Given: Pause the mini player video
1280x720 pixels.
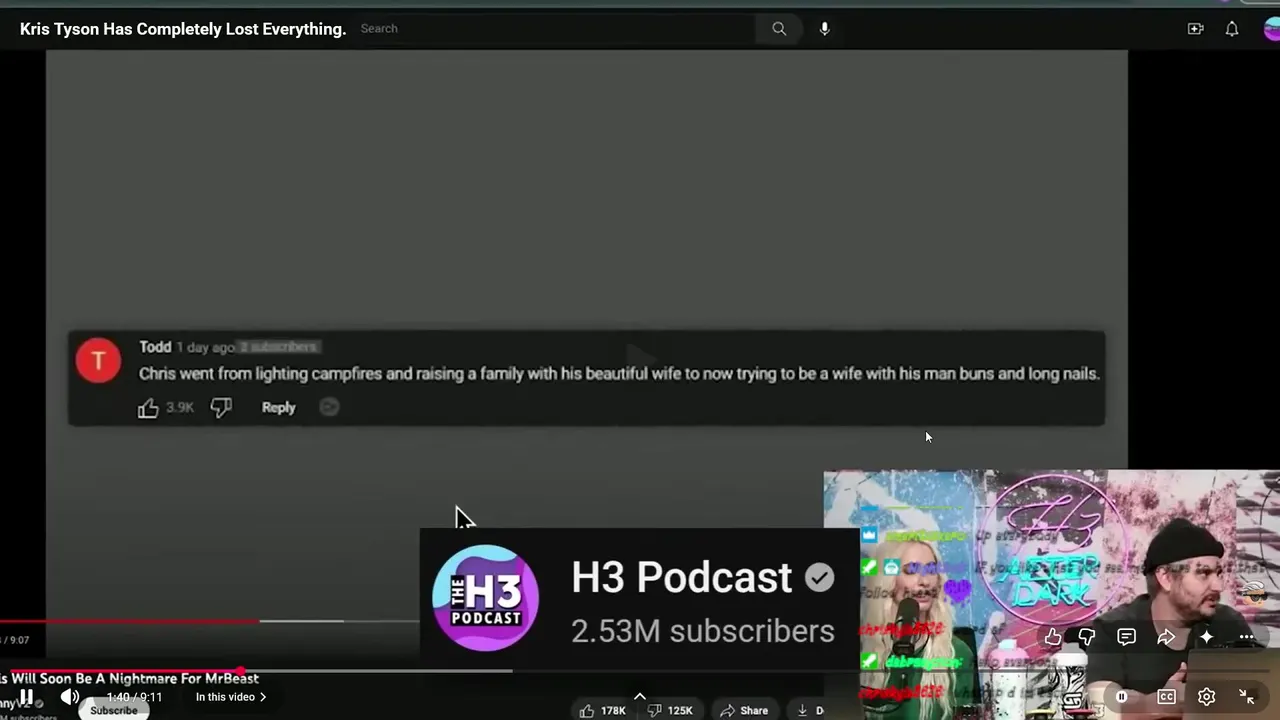Looking at the screenshot, I should pyautogui.click(x=1121, y=697).
